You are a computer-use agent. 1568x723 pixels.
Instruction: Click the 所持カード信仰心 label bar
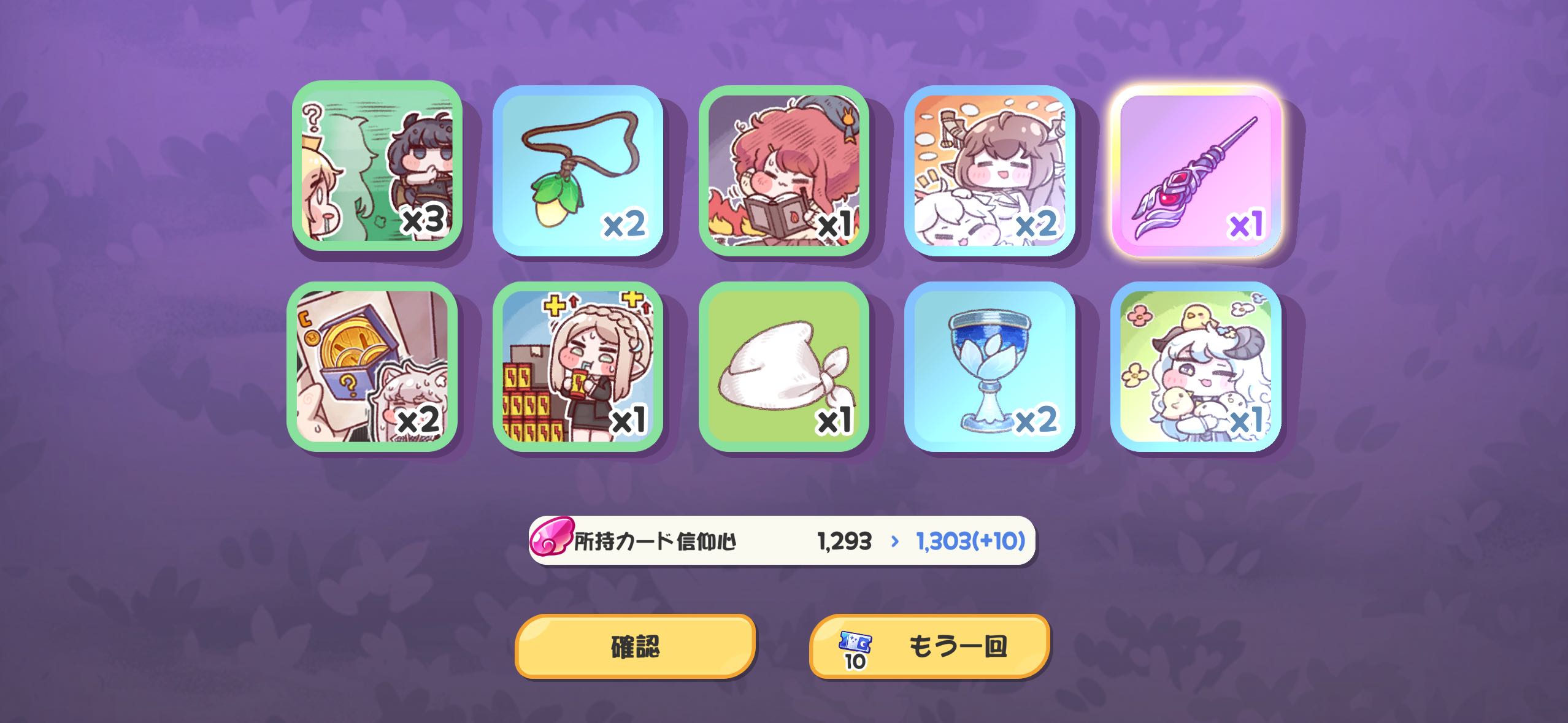(782, 540)
